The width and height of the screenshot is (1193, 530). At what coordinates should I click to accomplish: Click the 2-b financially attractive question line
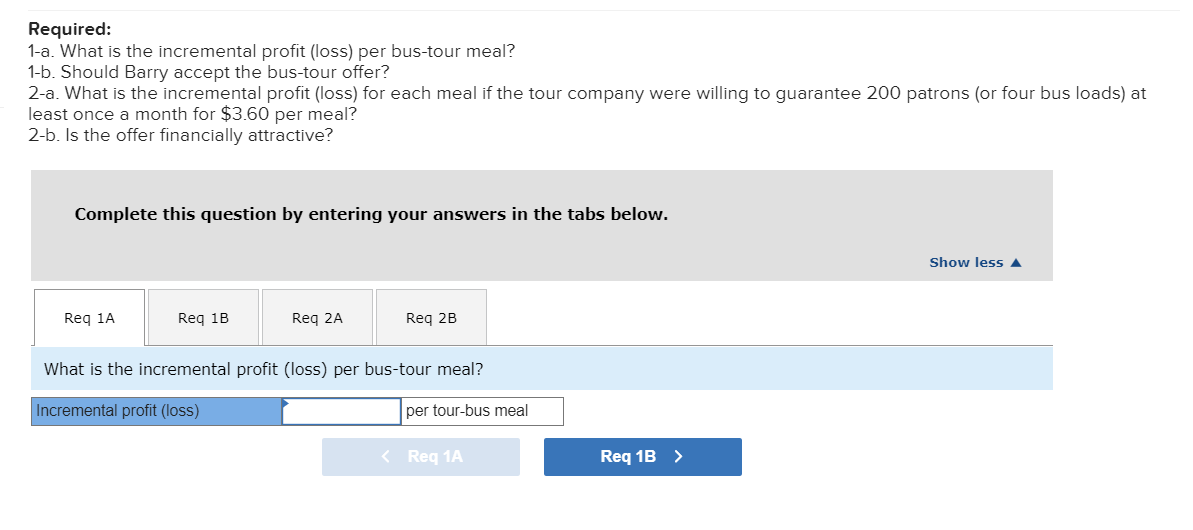(180, 135)
